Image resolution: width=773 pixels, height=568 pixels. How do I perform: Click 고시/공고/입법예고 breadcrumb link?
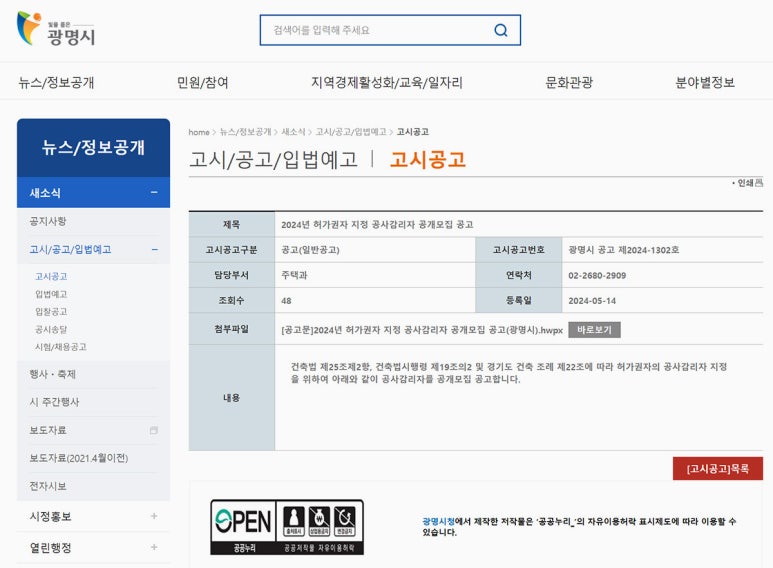click(351, 132)
